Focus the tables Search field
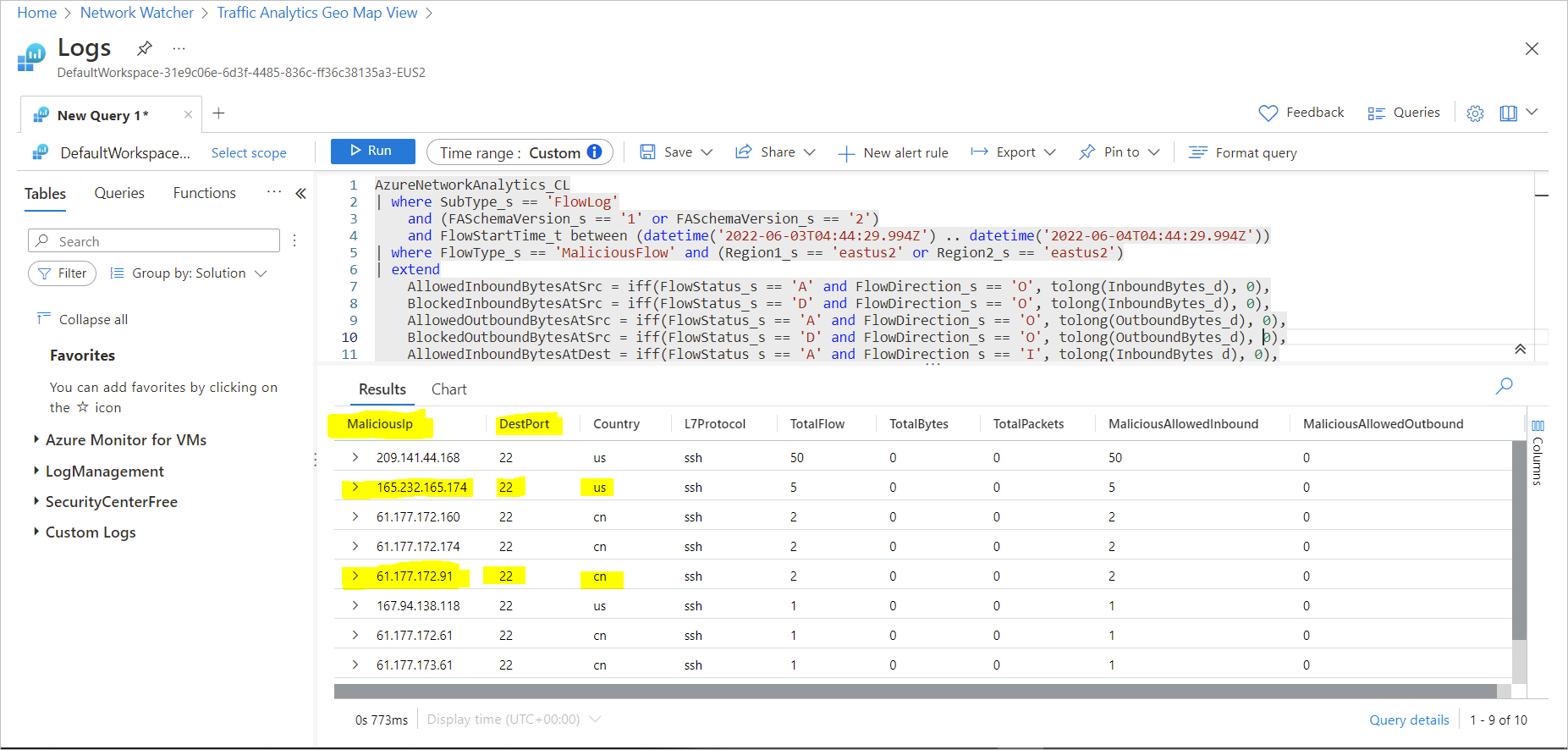This screenshot has height=750, width=1568. (x=154, y=240)
